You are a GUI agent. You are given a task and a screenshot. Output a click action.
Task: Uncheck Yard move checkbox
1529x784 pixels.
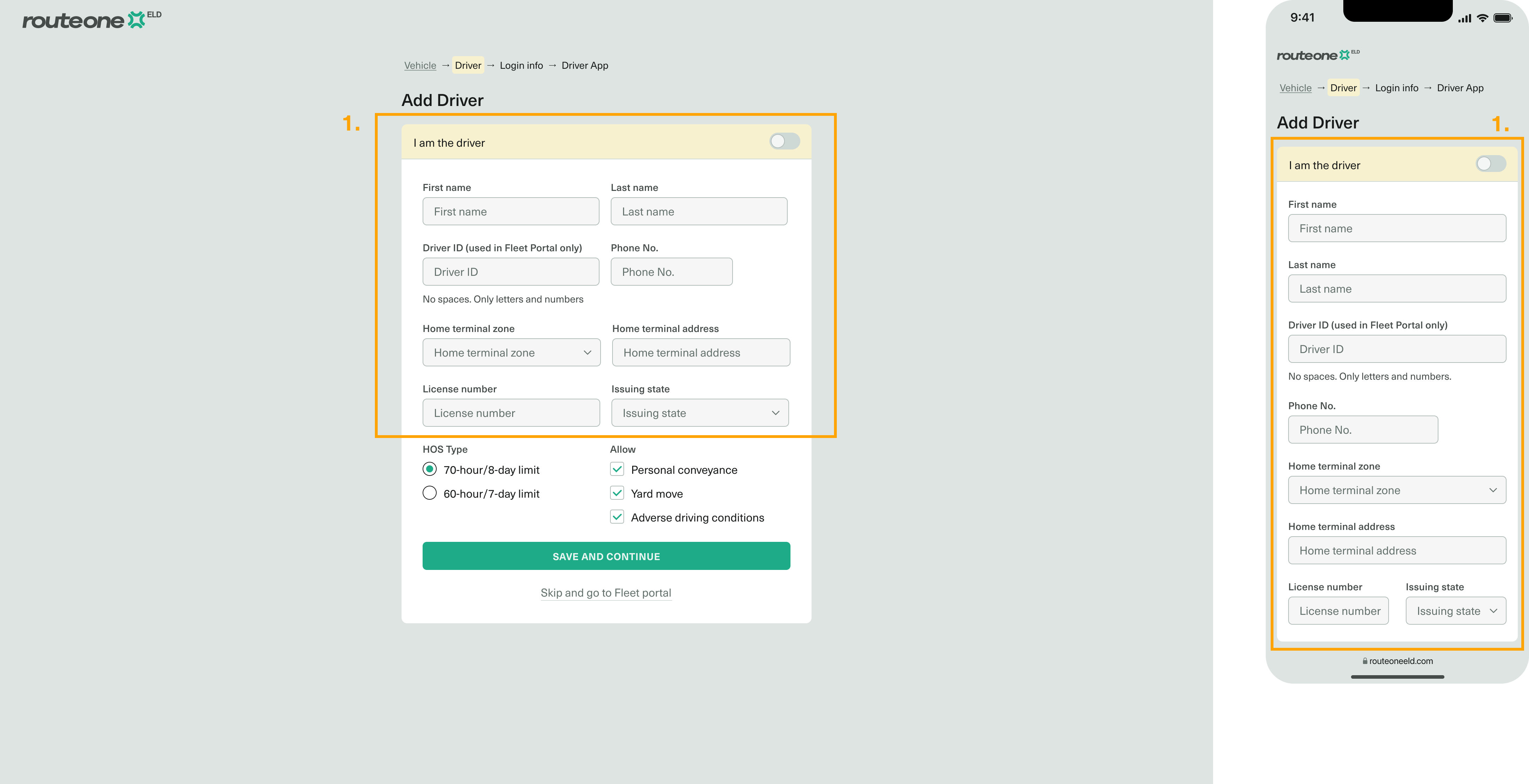(617, 493)
